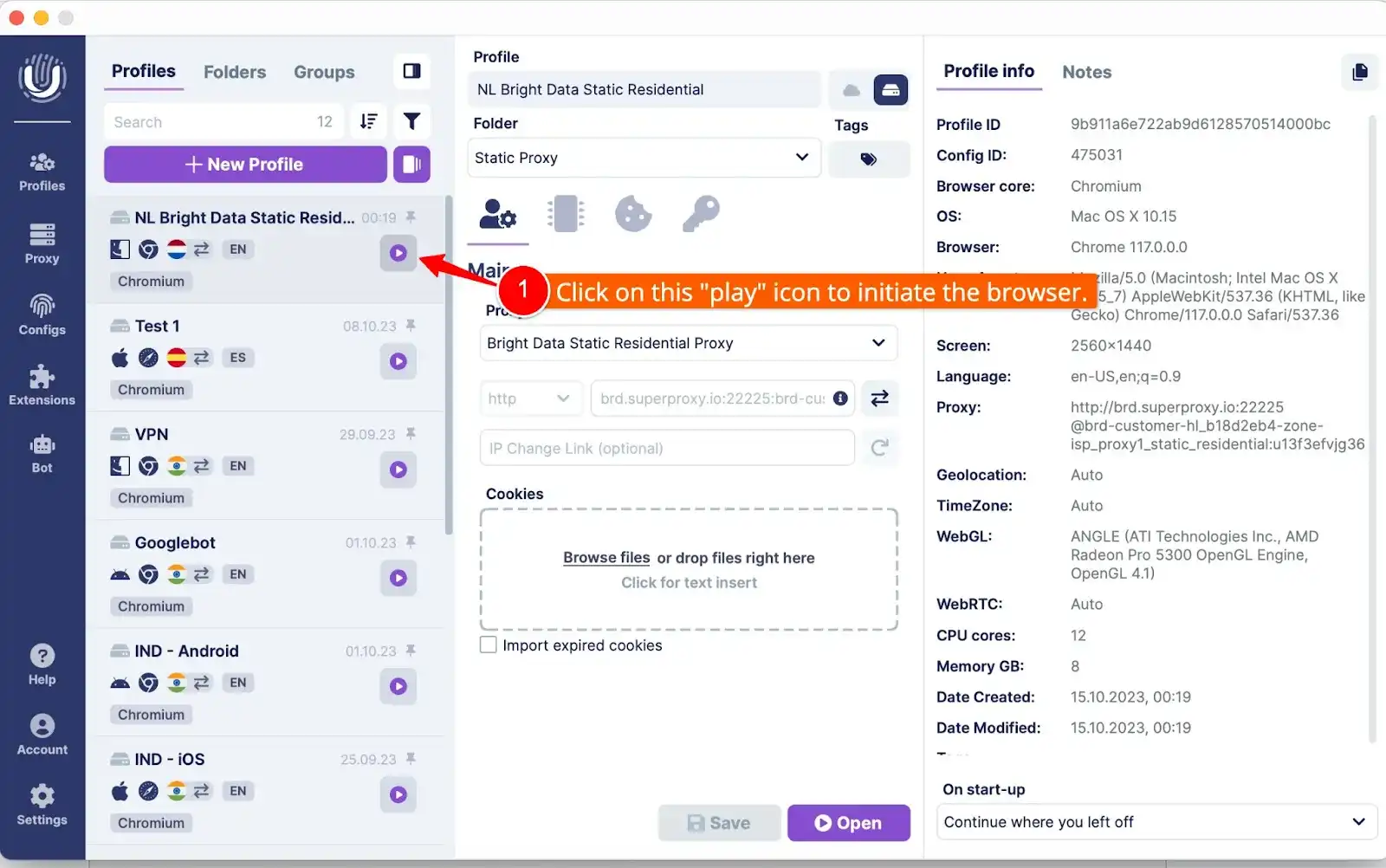
Task: Start browser for NL Bright Data profile
Action: click(398, 253)
